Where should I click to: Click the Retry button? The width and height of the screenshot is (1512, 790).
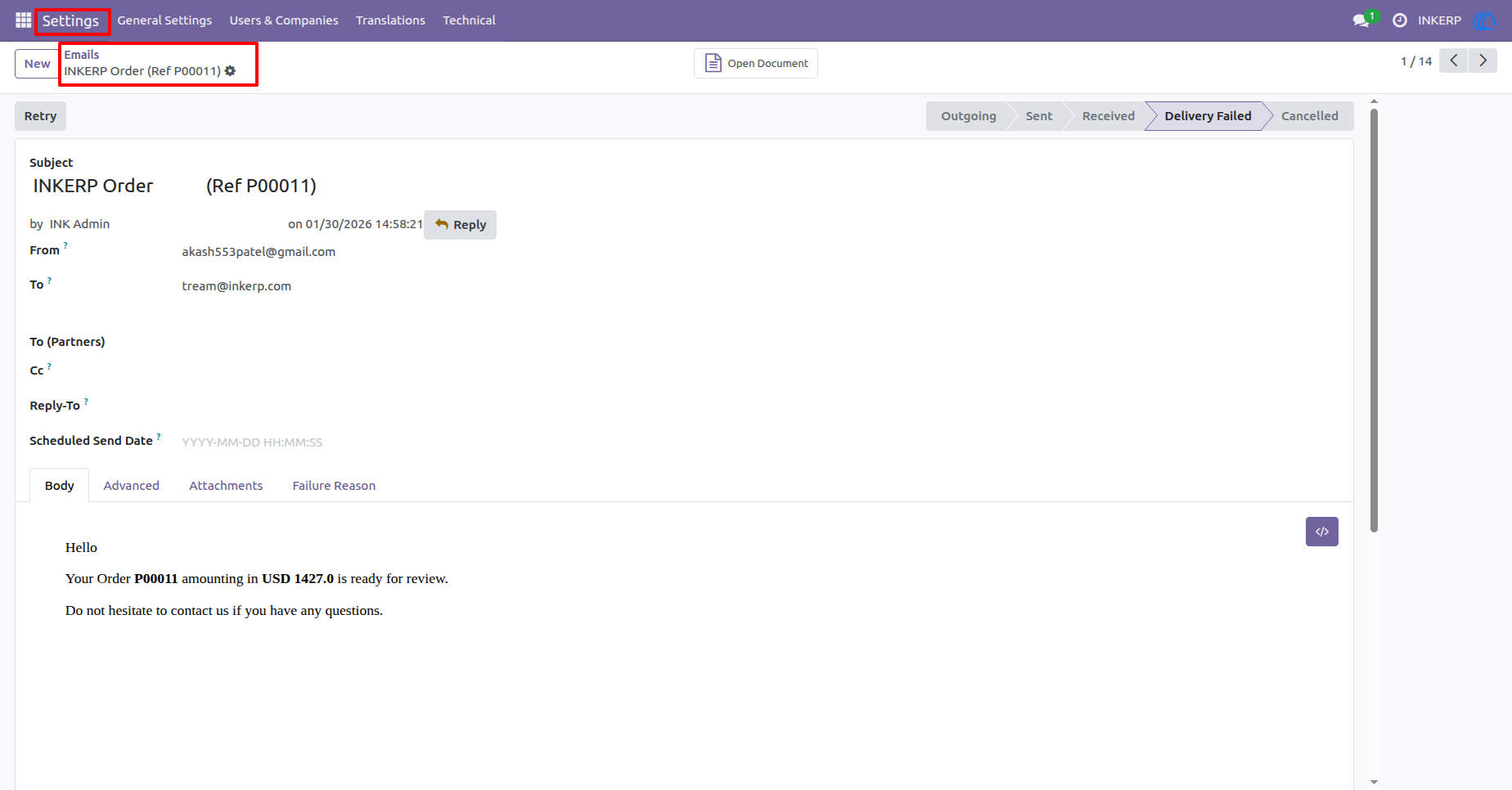click(40, 116)
